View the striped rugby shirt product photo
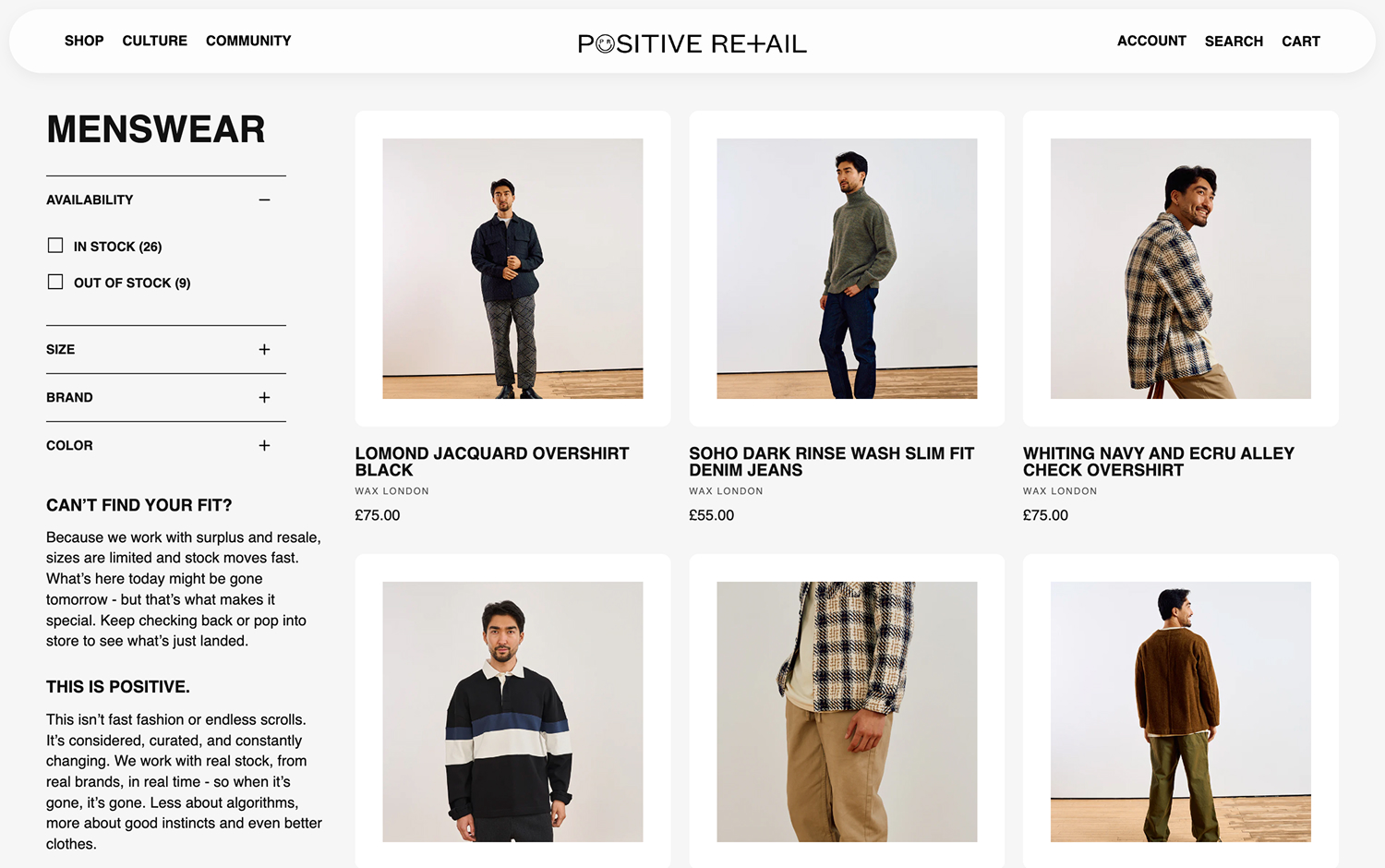Viewport: 1385px width, 868px height. click(512, 711)
